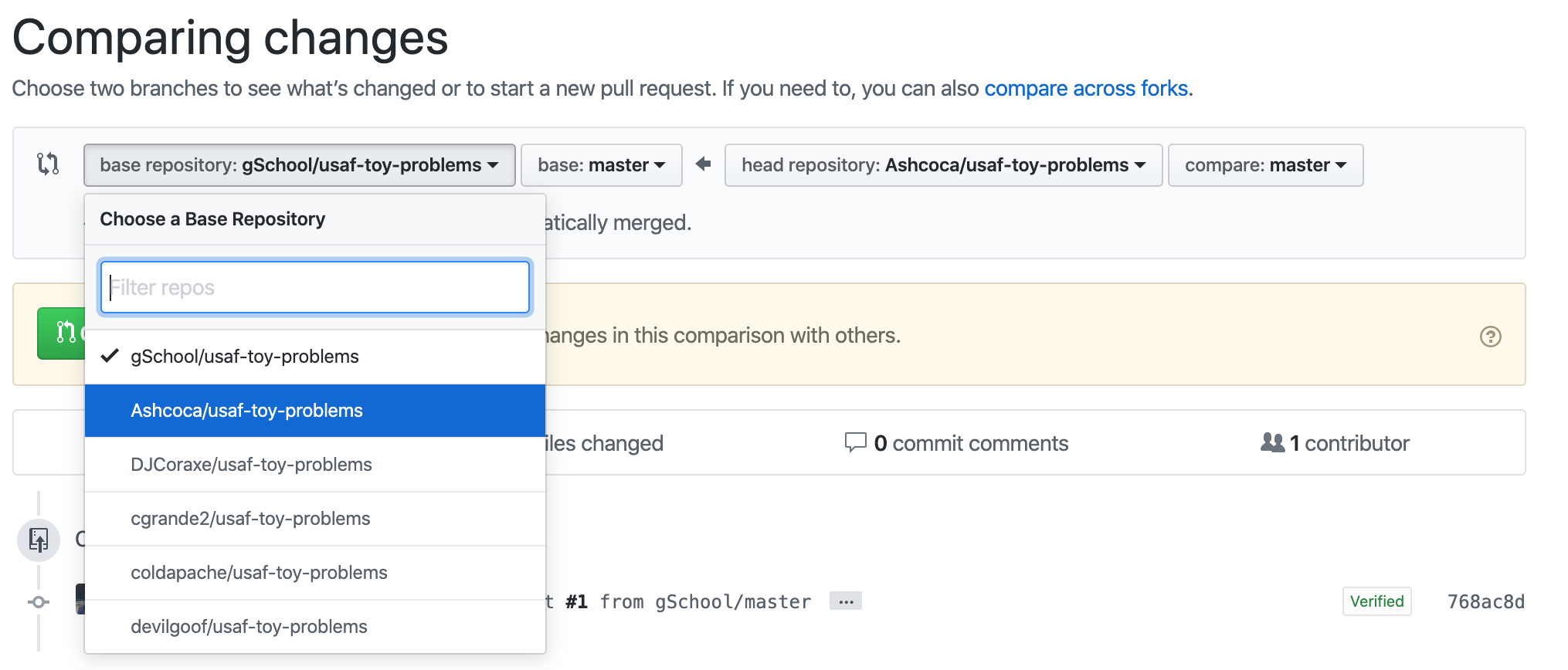
Task: Choose Ashcoca/usaf-toy-problems from the list
Action: [315, 411]
